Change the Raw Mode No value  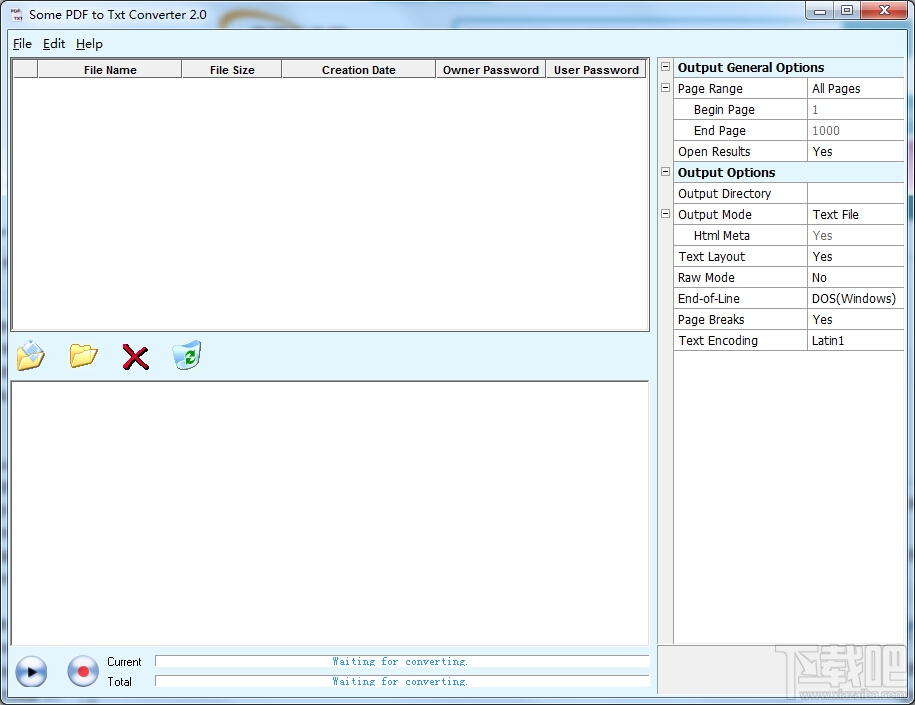855,278
